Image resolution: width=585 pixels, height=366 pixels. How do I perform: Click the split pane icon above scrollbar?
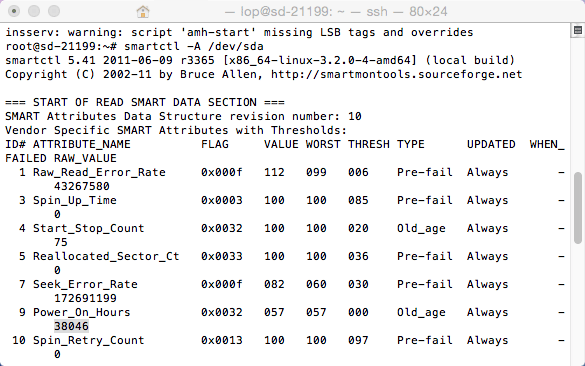click(578, 30)
